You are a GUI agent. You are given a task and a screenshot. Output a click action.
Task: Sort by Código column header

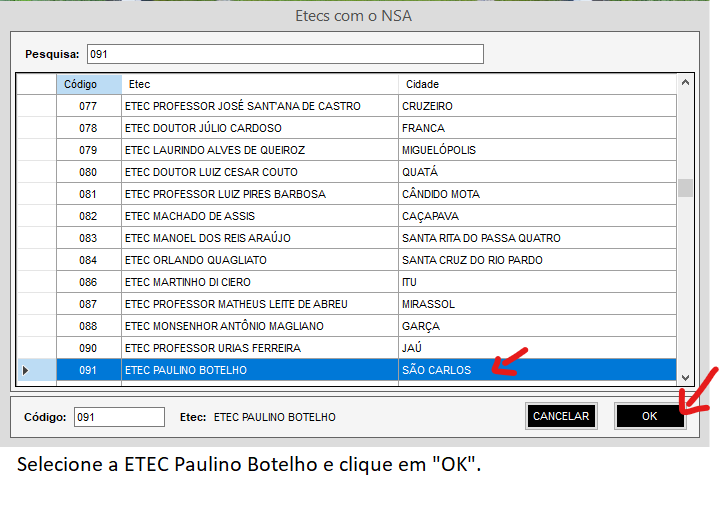point(88,85)
